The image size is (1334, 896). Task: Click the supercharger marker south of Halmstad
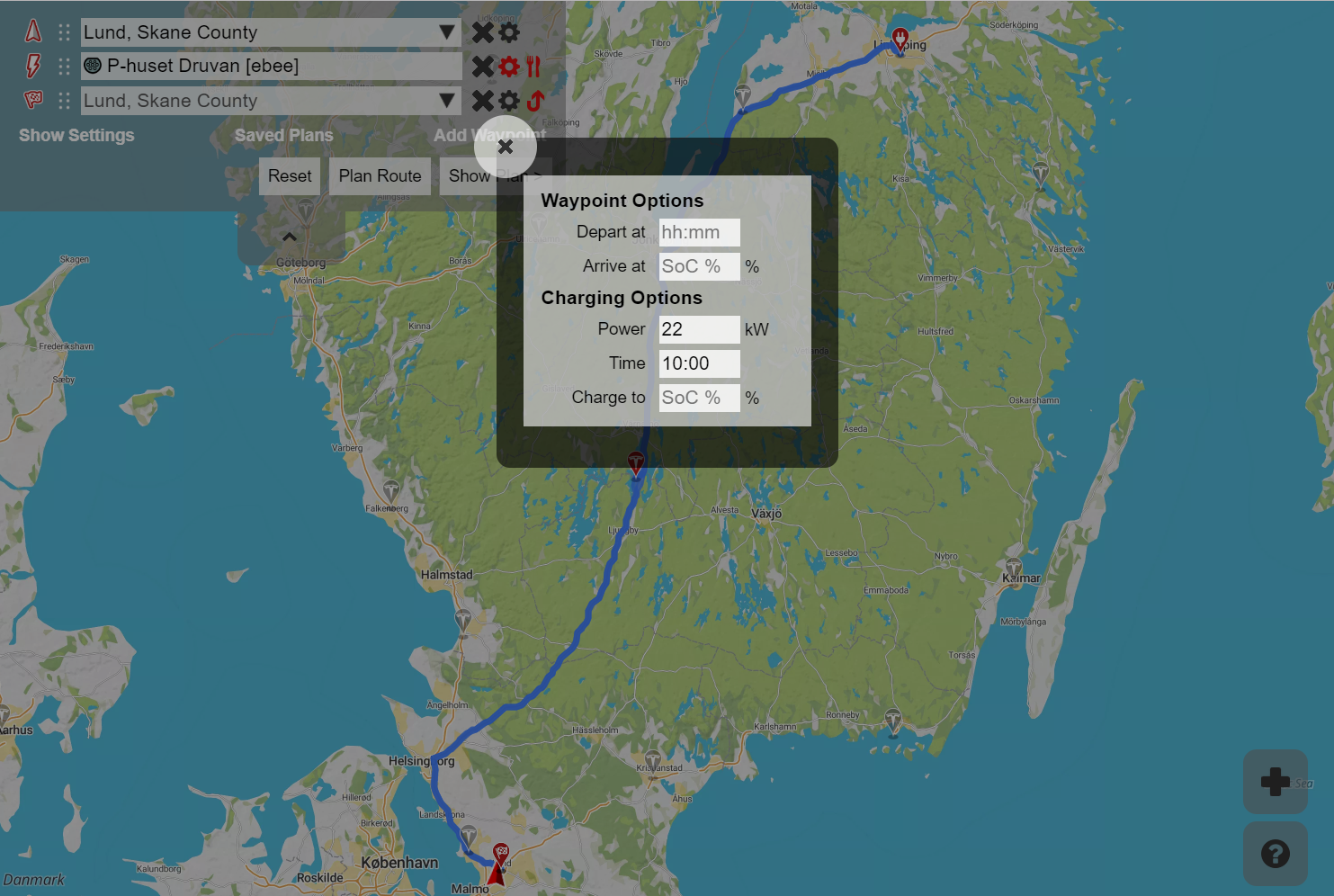[462, 620]
